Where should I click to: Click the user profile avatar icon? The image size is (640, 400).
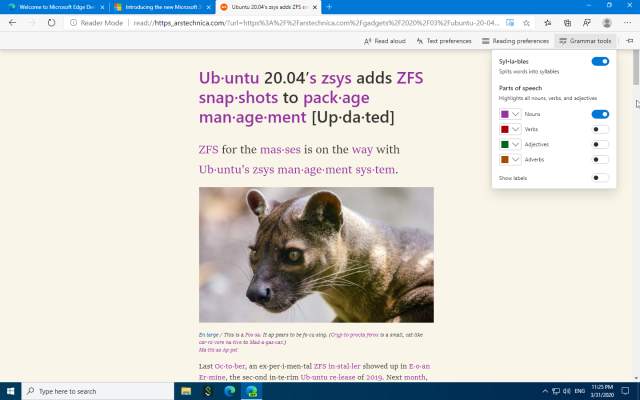[605, 22]
